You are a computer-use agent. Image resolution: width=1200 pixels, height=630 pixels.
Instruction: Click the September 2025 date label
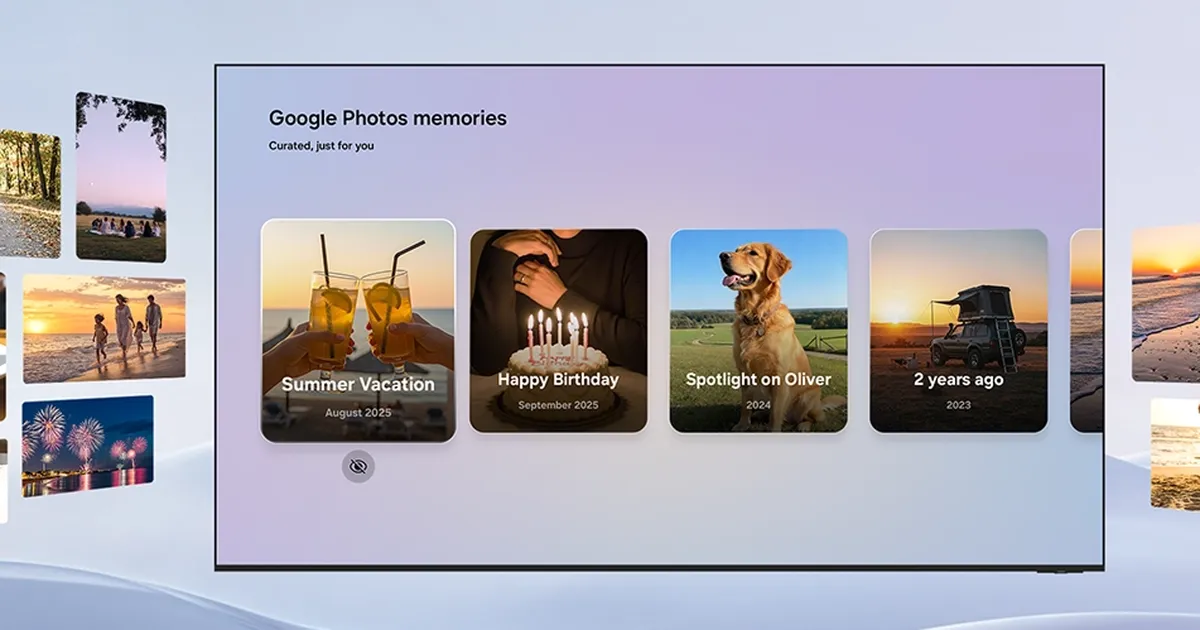tap(557, 407)
